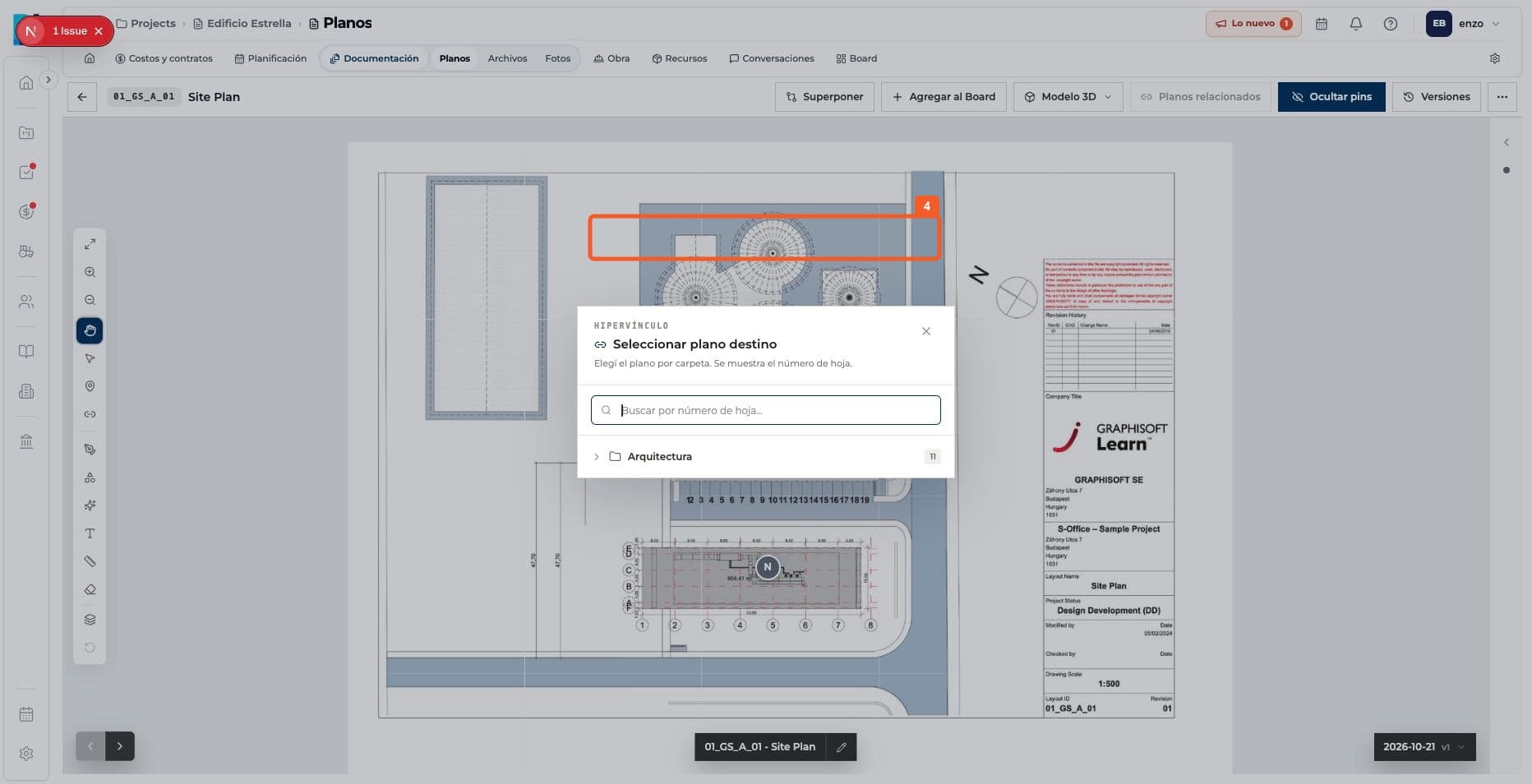This screenshot has width=1532, height=784.
Task: Click Agregar al Board button
Action: [x=944, y=96]
